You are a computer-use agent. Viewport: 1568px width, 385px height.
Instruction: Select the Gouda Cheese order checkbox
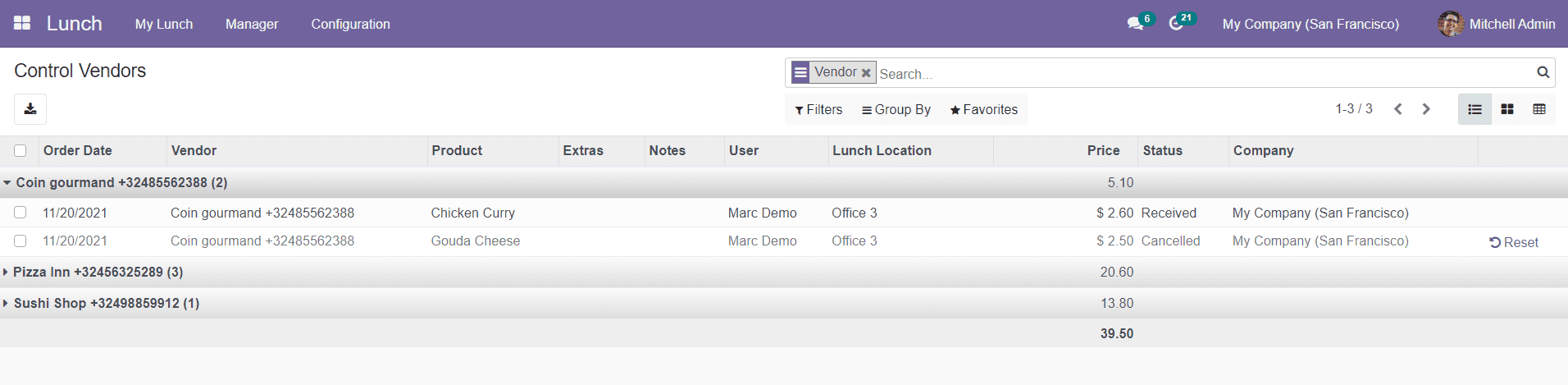pos(21,241)
